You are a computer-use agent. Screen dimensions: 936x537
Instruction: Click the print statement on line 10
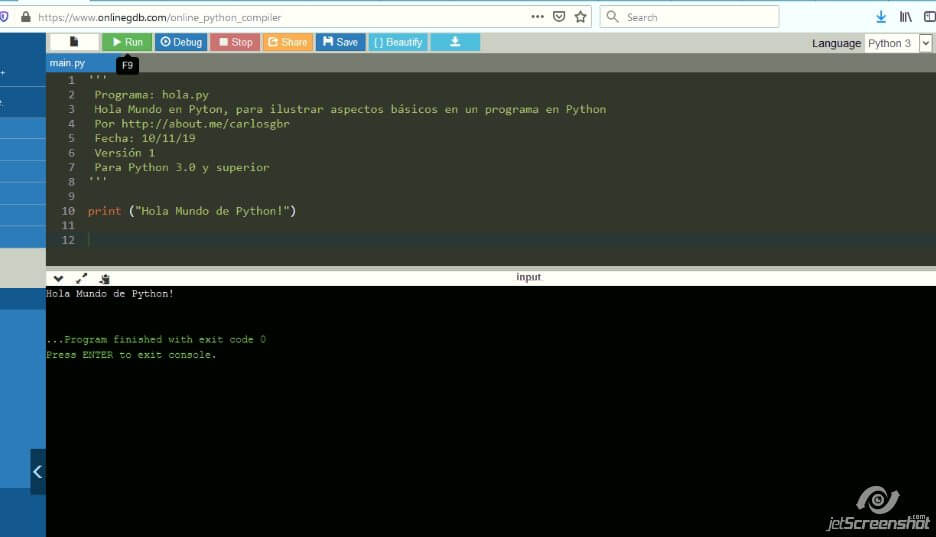192,211
